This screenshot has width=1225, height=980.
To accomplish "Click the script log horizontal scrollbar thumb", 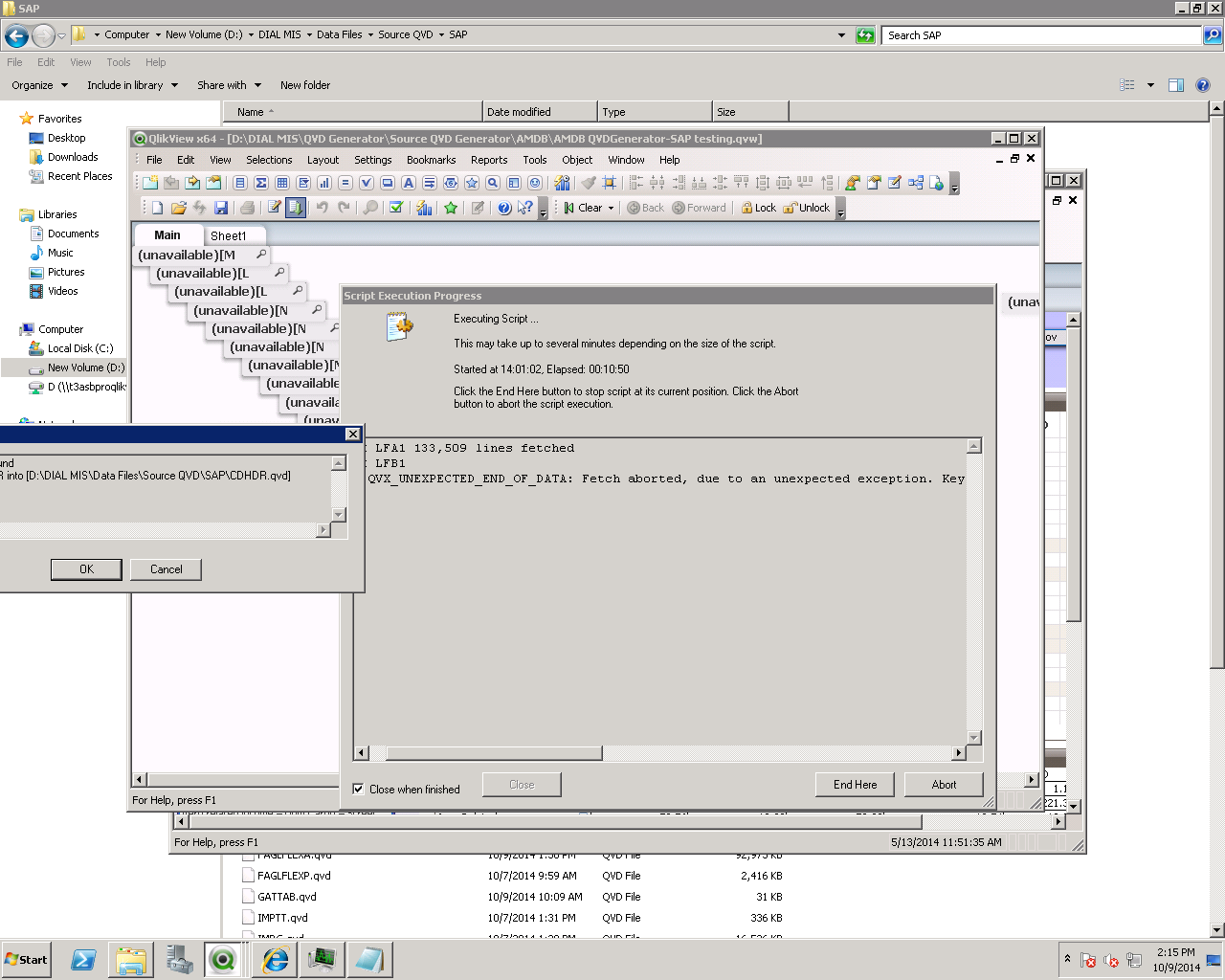I will coord(493,753).
